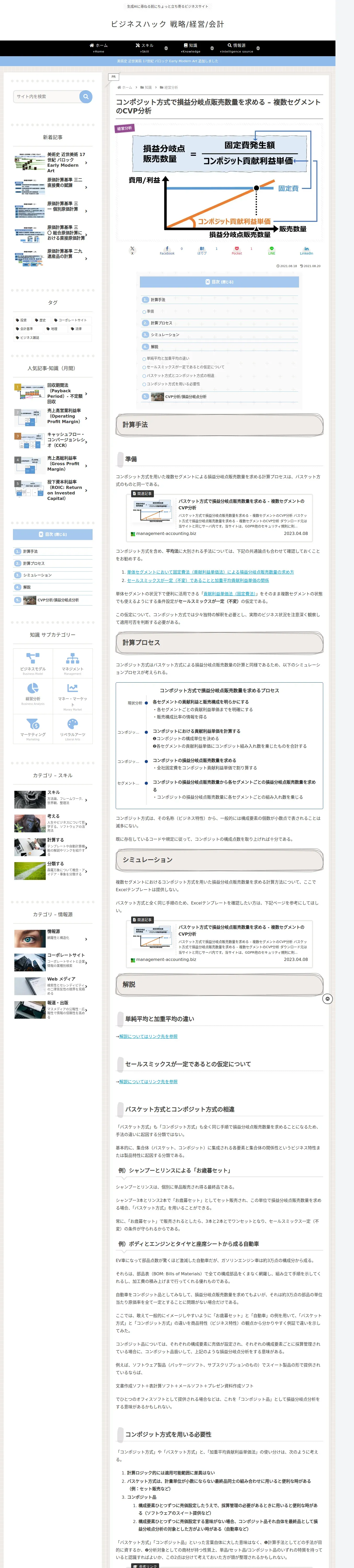The image size is (354, 1568).
Task: Open link about セールスミックス一定 assumption
Action: coord(198,581)
